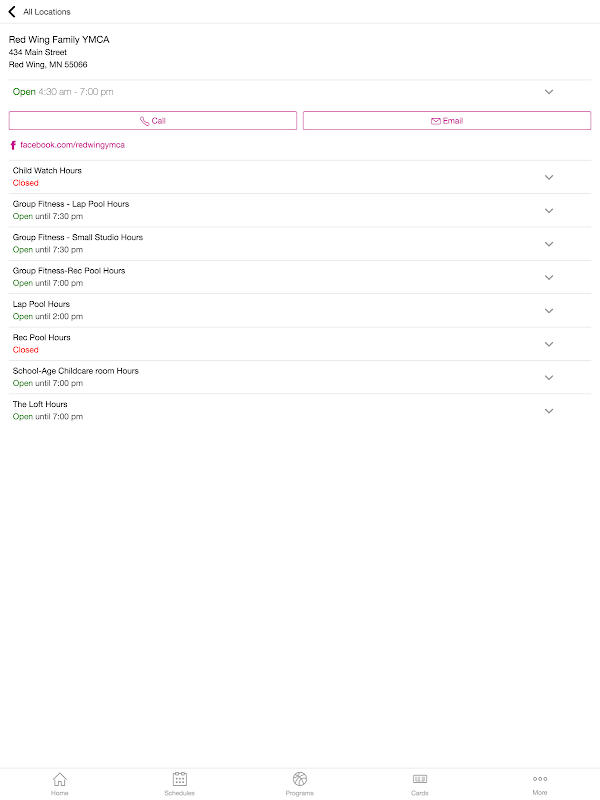Expand Rec Pool Hours chevron
600x800 pixels.
pos(549,344)
